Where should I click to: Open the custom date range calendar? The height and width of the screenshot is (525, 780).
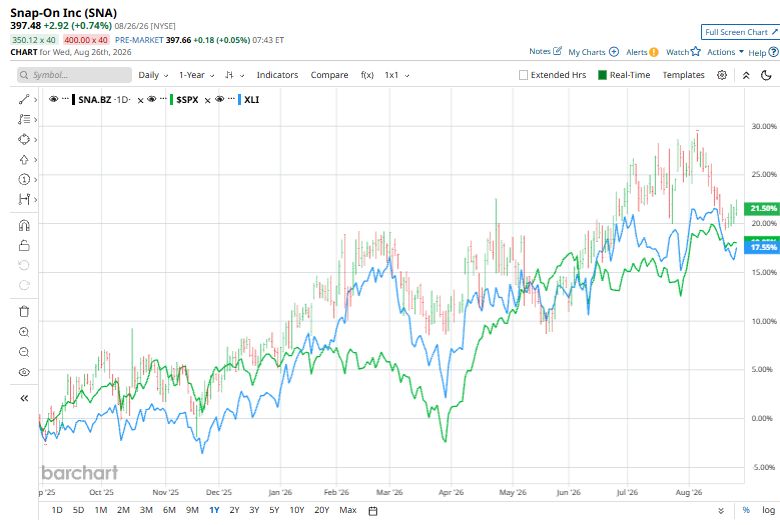[x=373, y=511]
